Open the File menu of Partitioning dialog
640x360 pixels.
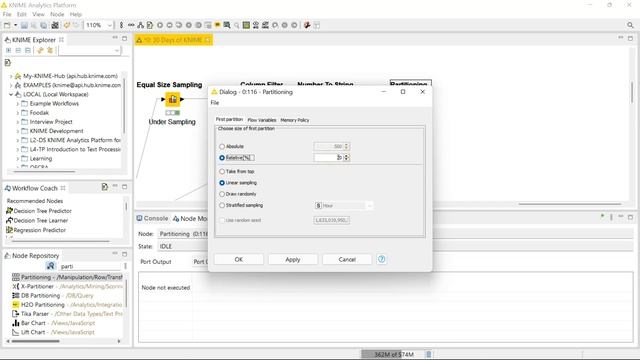pyautogui.click(x=215, y=103)
